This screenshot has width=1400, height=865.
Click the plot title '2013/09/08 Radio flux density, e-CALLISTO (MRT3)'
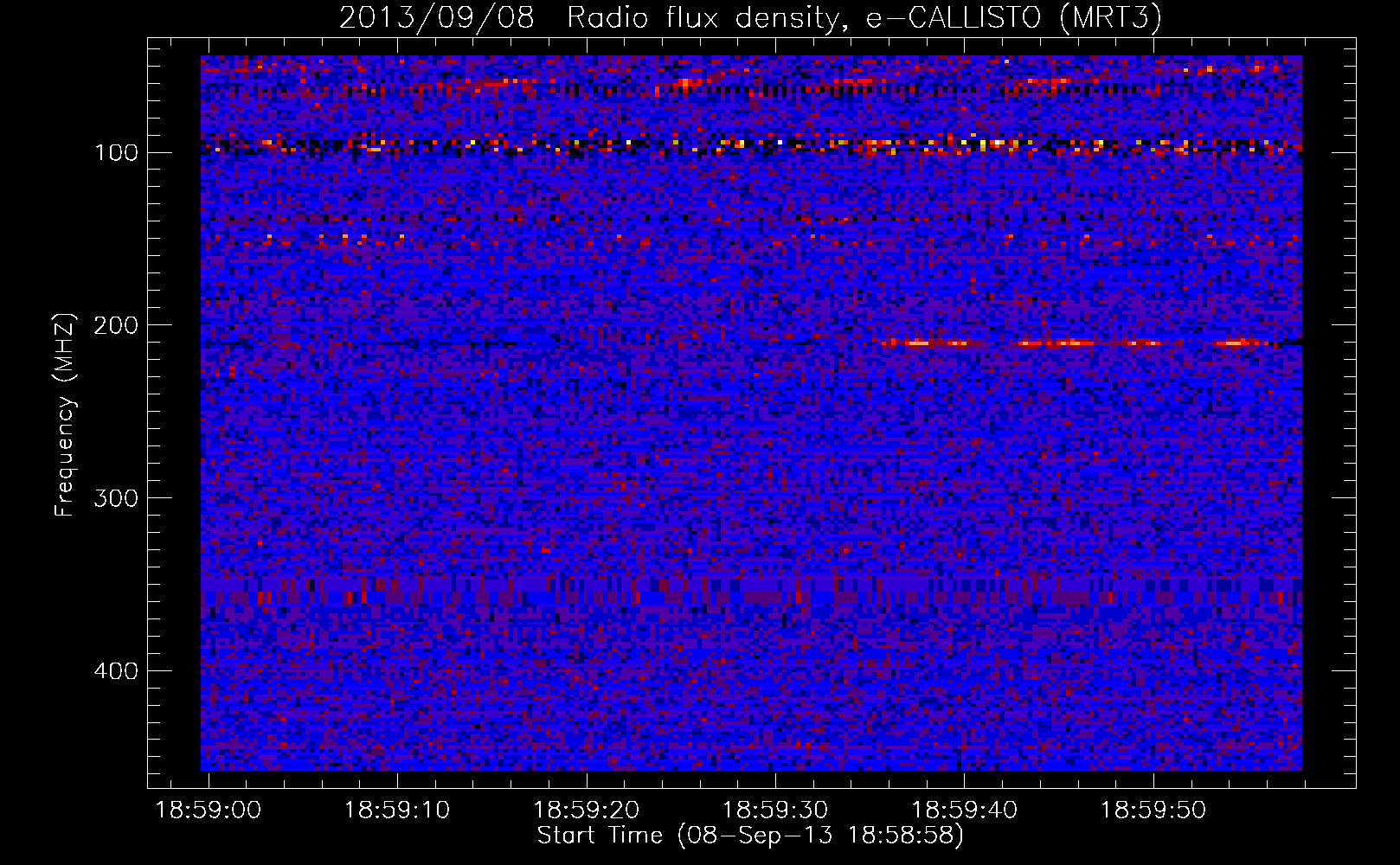(x=750, y=18)
